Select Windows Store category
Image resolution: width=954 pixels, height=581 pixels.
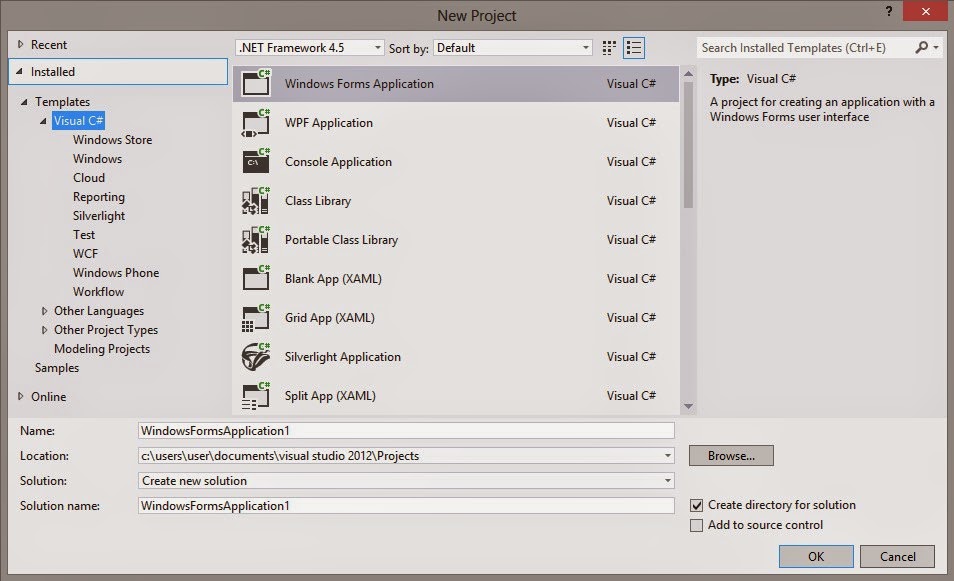coord(113,139)
